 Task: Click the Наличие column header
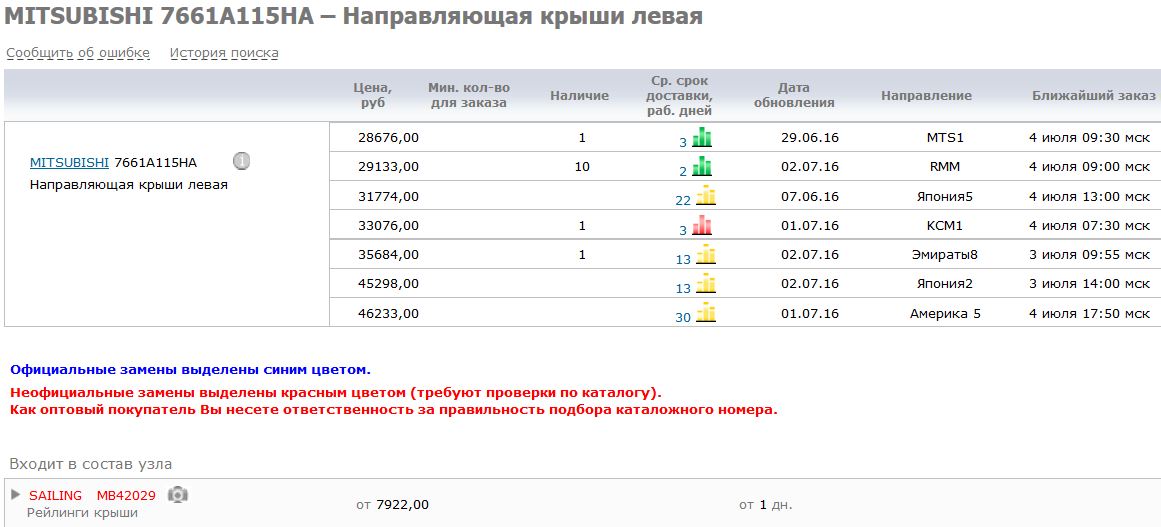[x=580, y=95]
